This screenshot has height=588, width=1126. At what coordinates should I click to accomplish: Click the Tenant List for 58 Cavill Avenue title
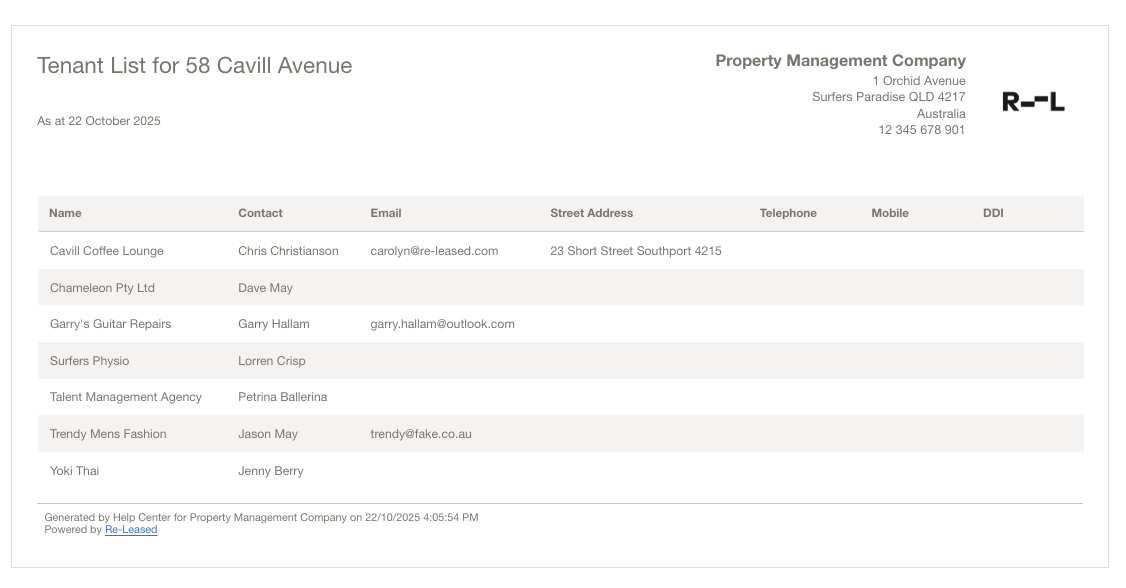point(194,66)
